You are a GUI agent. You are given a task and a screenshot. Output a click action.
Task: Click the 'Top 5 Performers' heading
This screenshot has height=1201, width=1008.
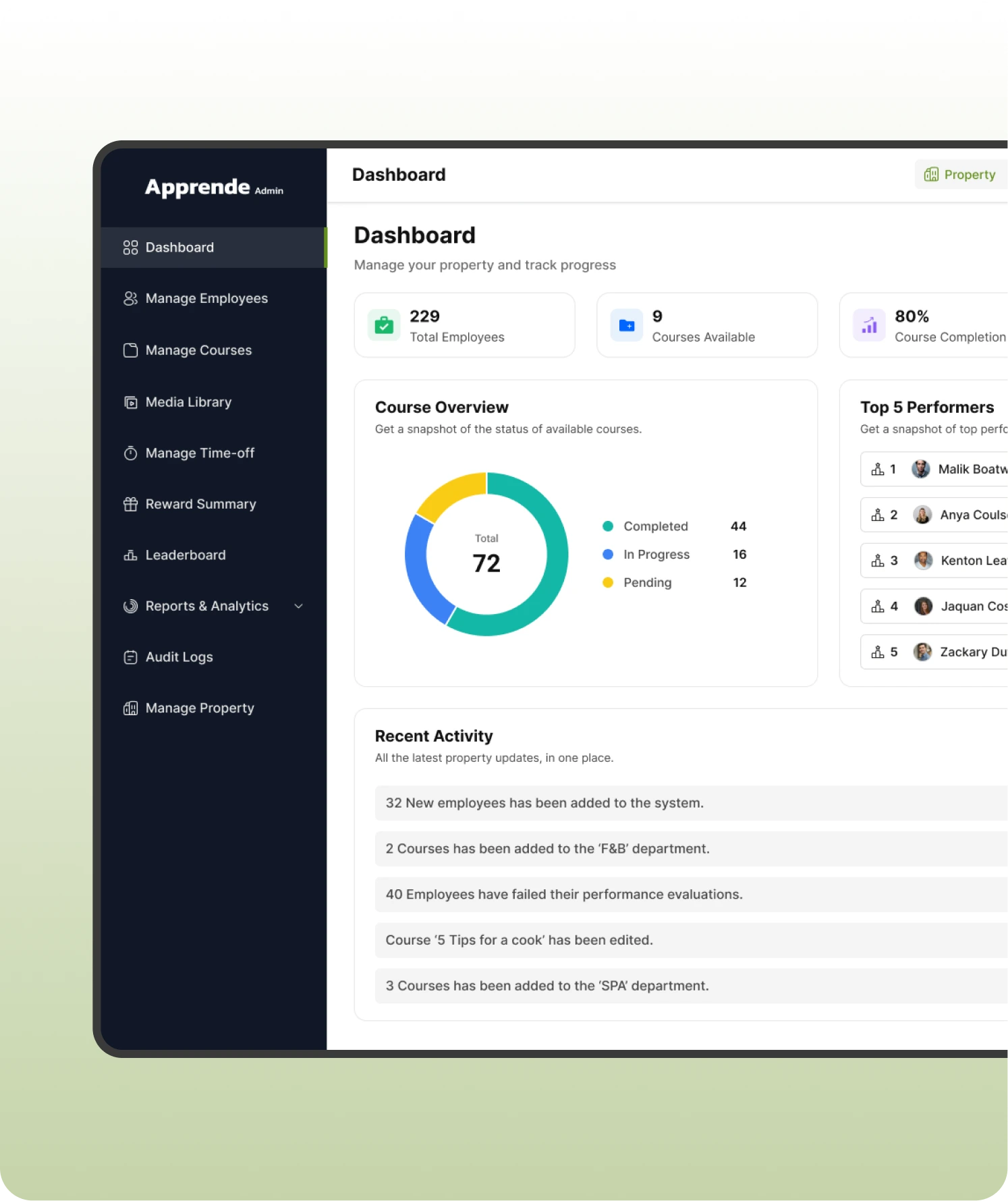pos(927,408)
